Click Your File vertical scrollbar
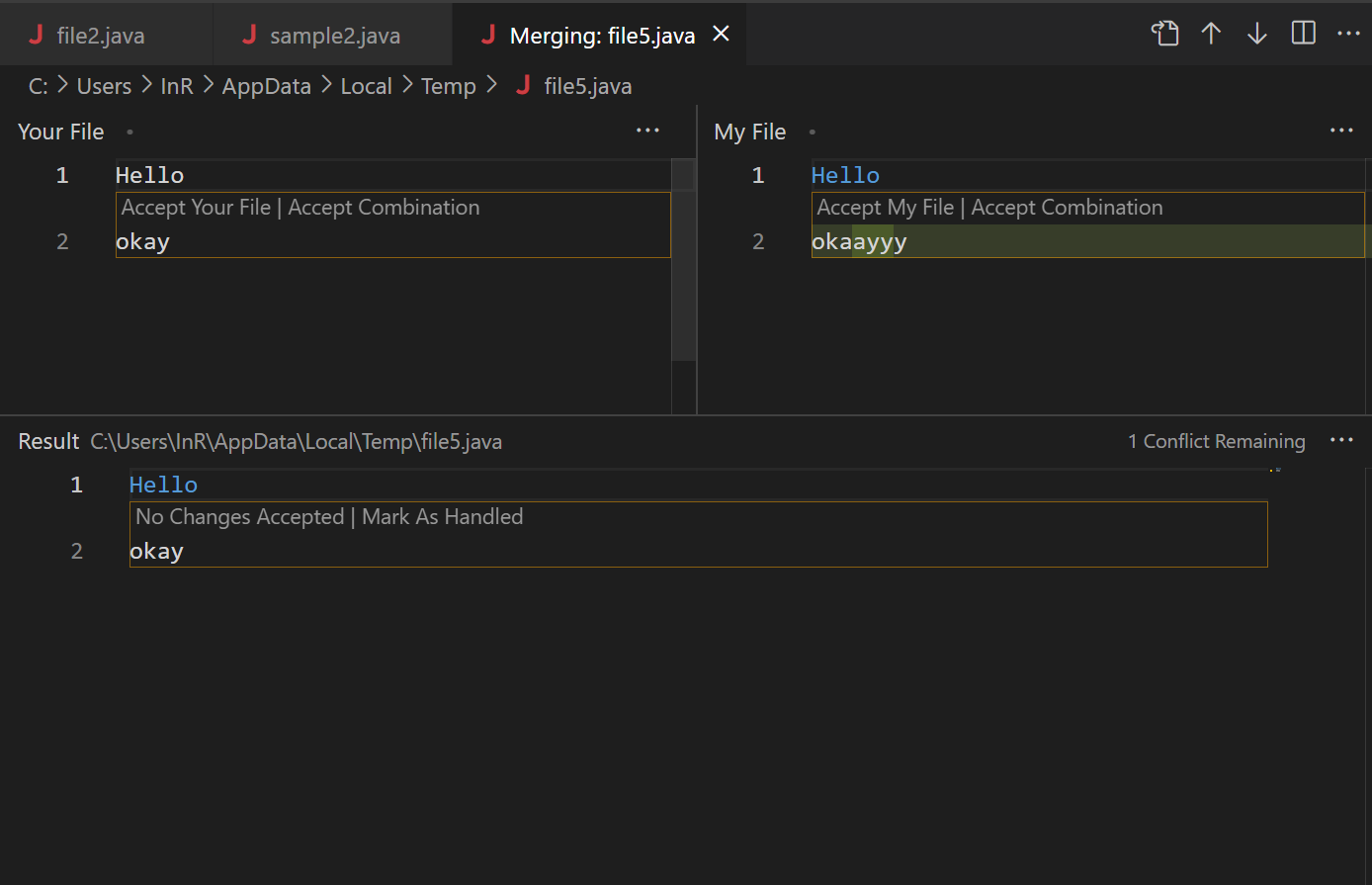The width and height of the screenshot is (1372, 885). coord(684,260)
